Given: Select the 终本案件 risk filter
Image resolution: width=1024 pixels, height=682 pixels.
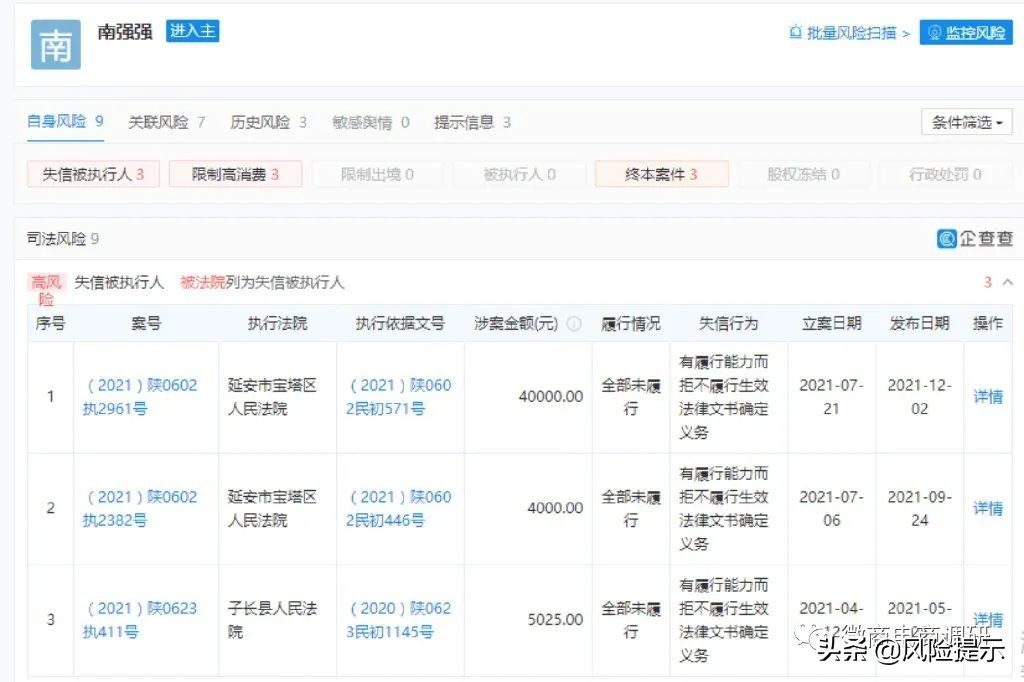Looking at the screenshot, I should point(662,173).
